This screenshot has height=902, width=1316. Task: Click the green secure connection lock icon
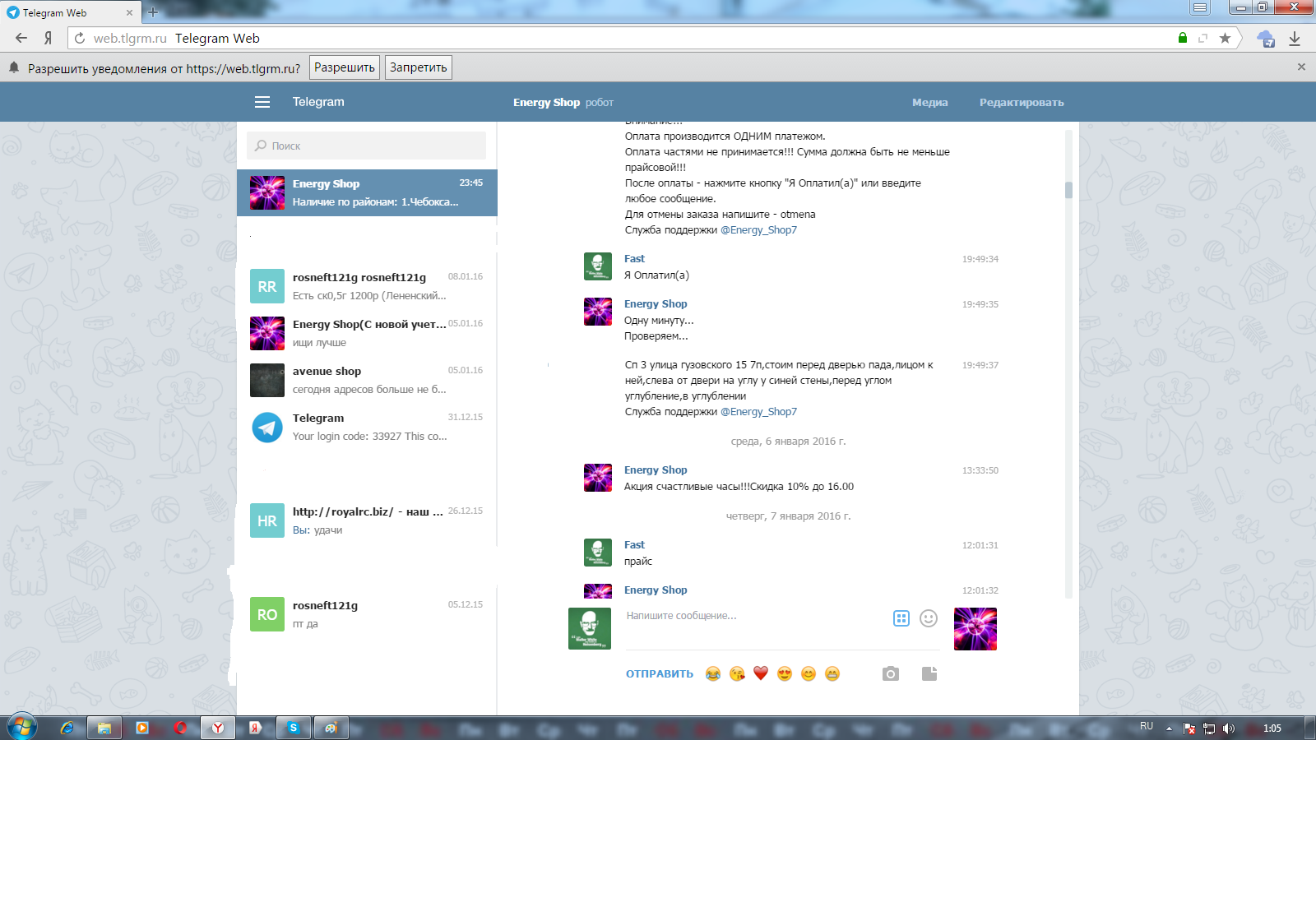click(1183, 38)
